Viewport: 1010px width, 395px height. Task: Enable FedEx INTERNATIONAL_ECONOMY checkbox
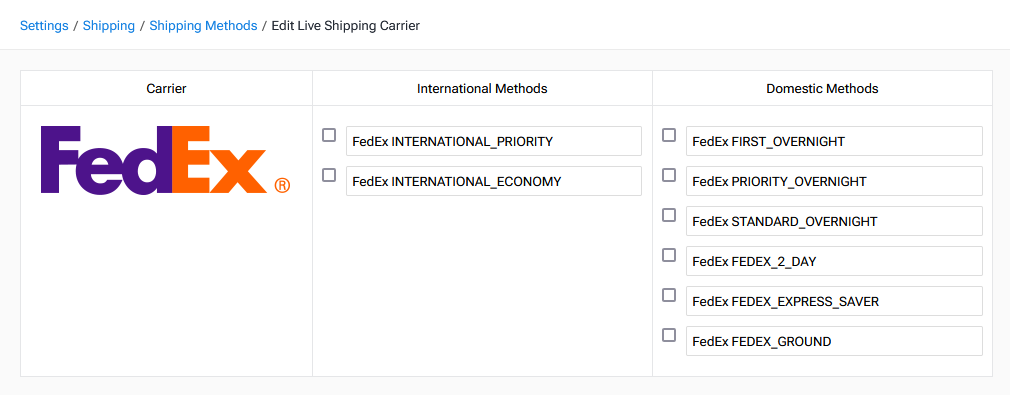[329, 175]
